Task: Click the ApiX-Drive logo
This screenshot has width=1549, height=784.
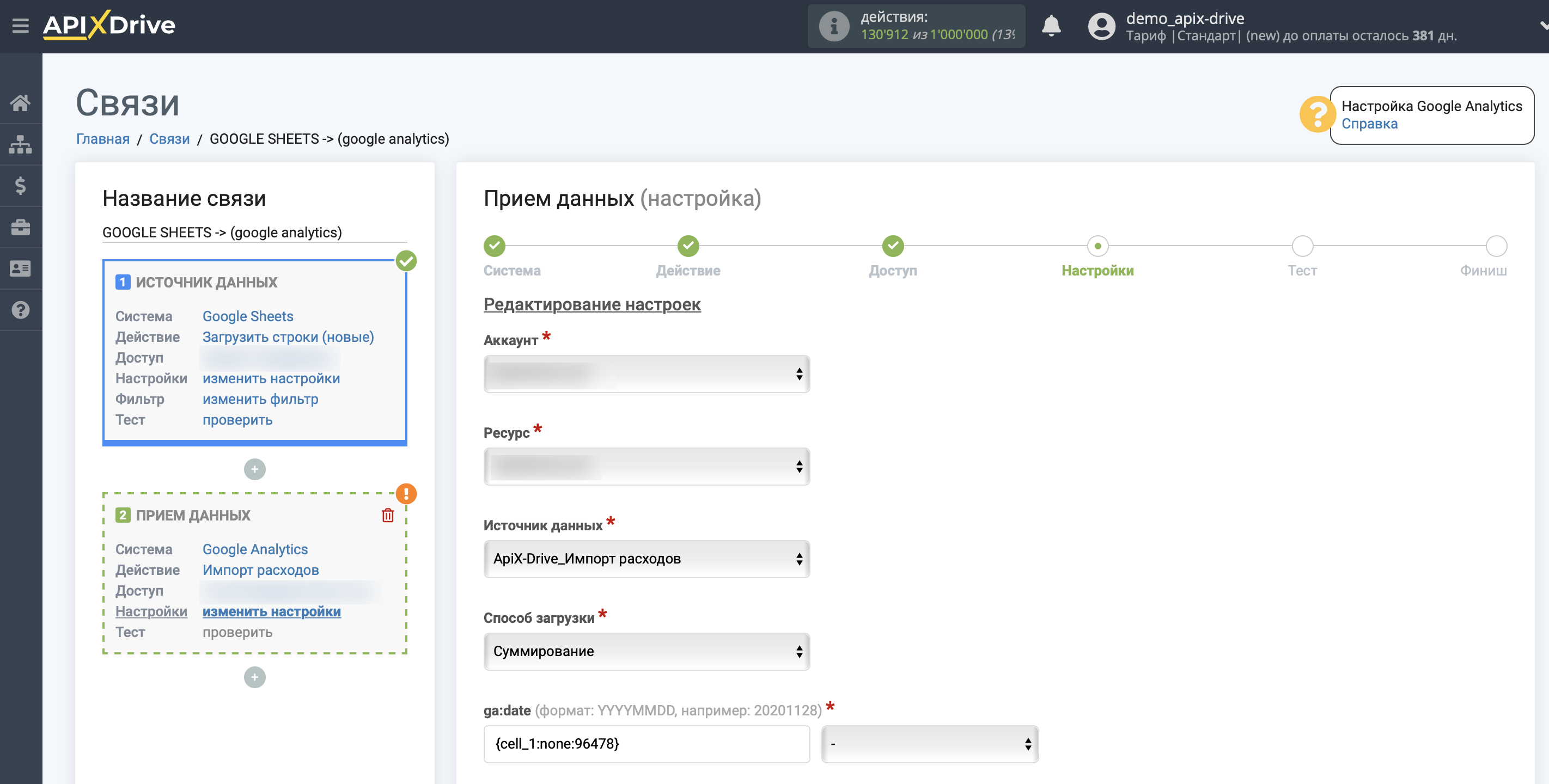Action: [109, 25]
